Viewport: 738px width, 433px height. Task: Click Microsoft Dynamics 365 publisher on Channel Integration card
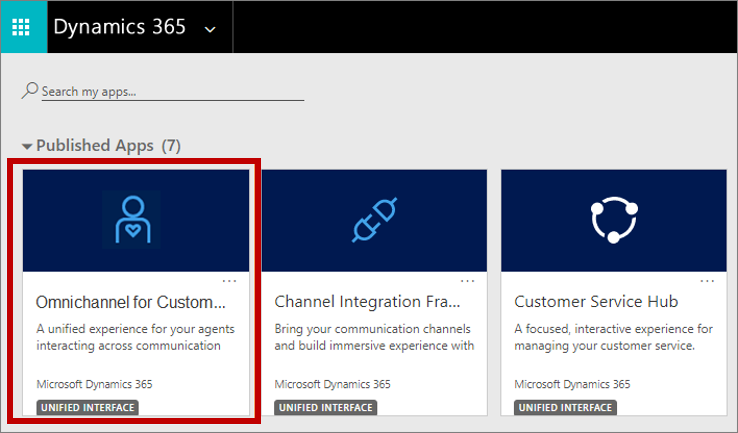click(x=333, y=384)
